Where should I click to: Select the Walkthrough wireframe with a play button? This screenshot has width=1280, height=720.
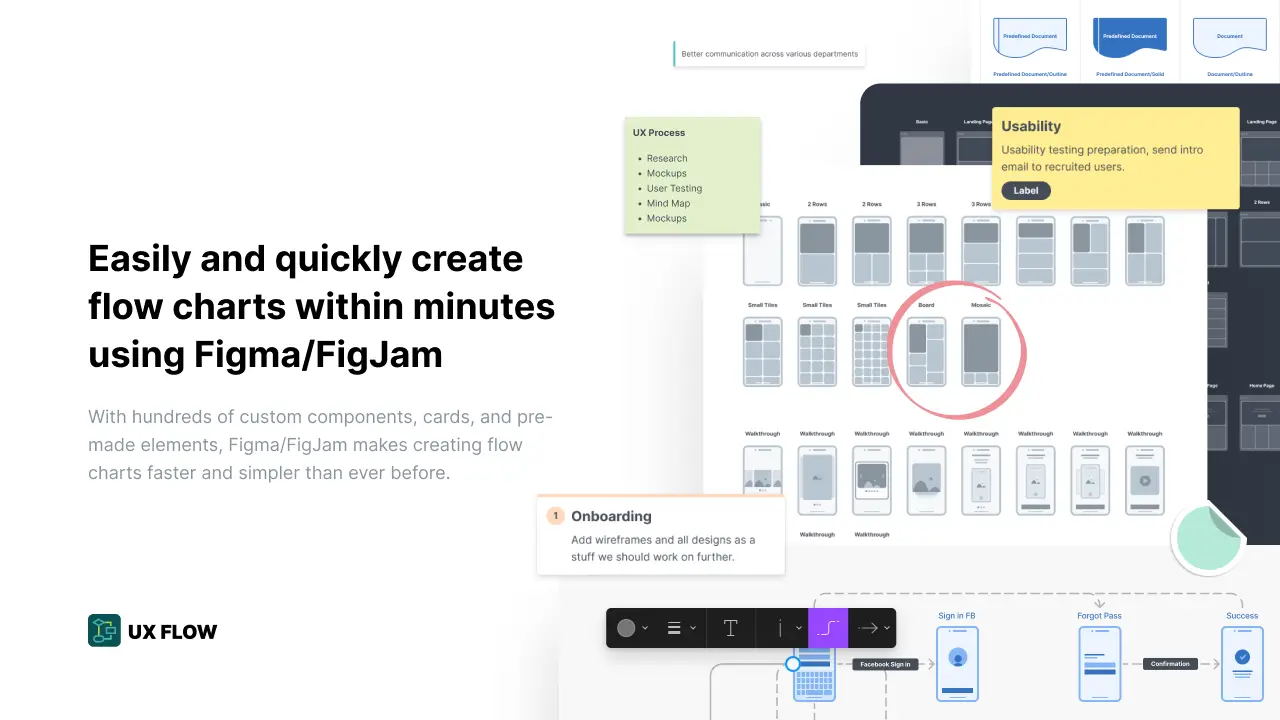point(1145,480)
